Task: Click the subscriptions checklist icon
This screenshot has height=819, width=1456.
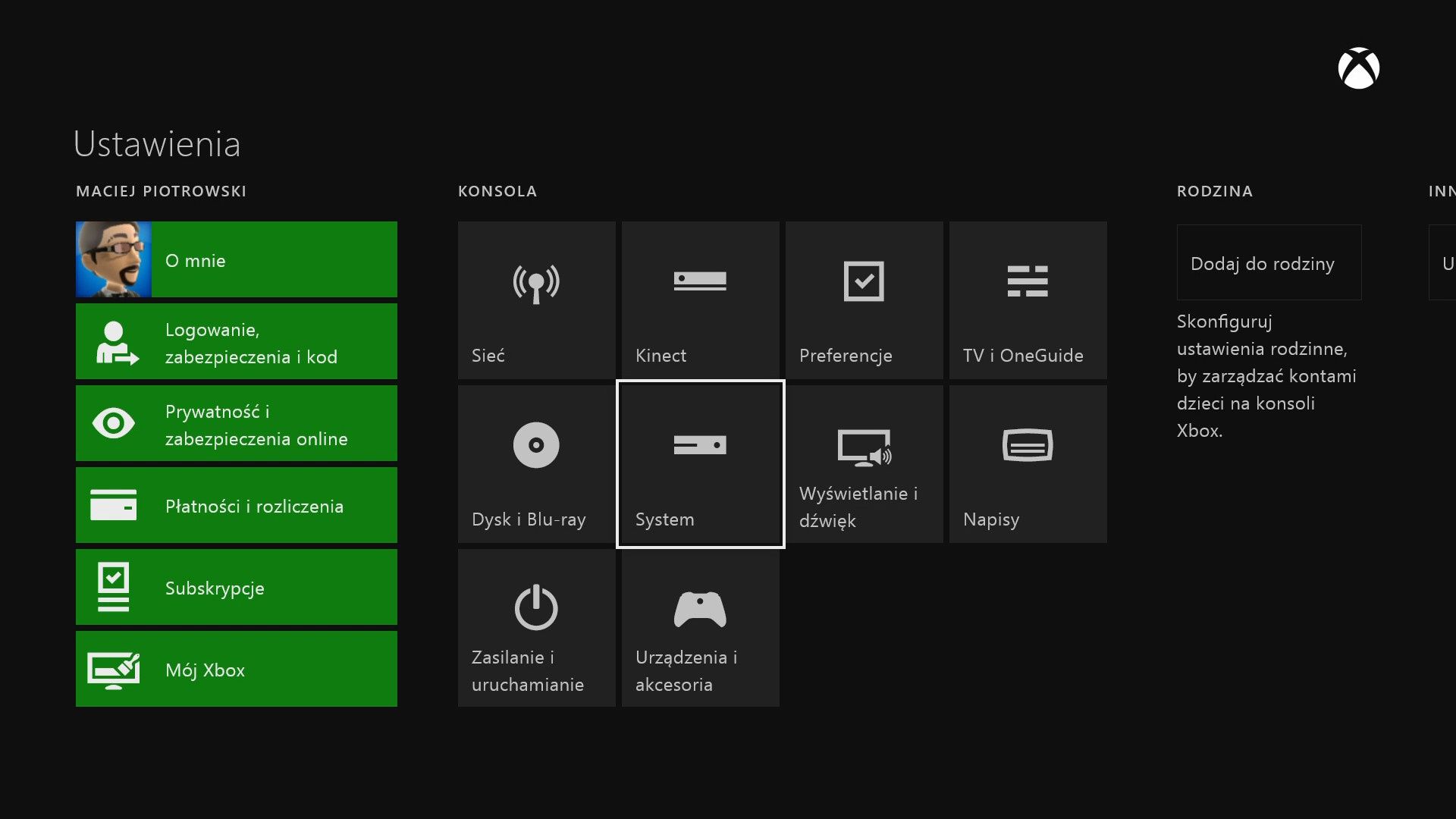Action: [114, 587]
